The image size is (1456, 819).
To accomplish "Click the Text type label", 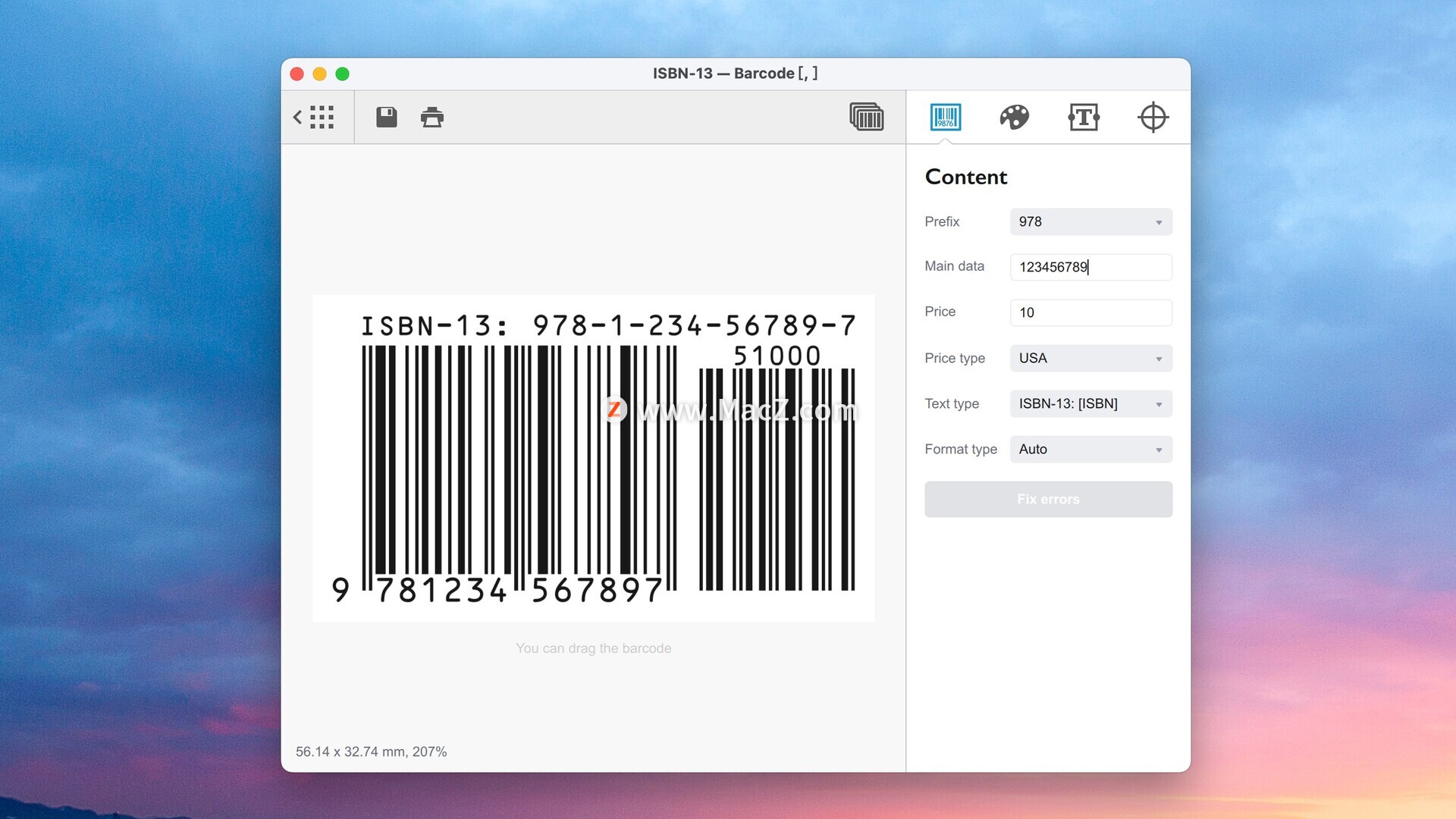I will tap(952, 403).
